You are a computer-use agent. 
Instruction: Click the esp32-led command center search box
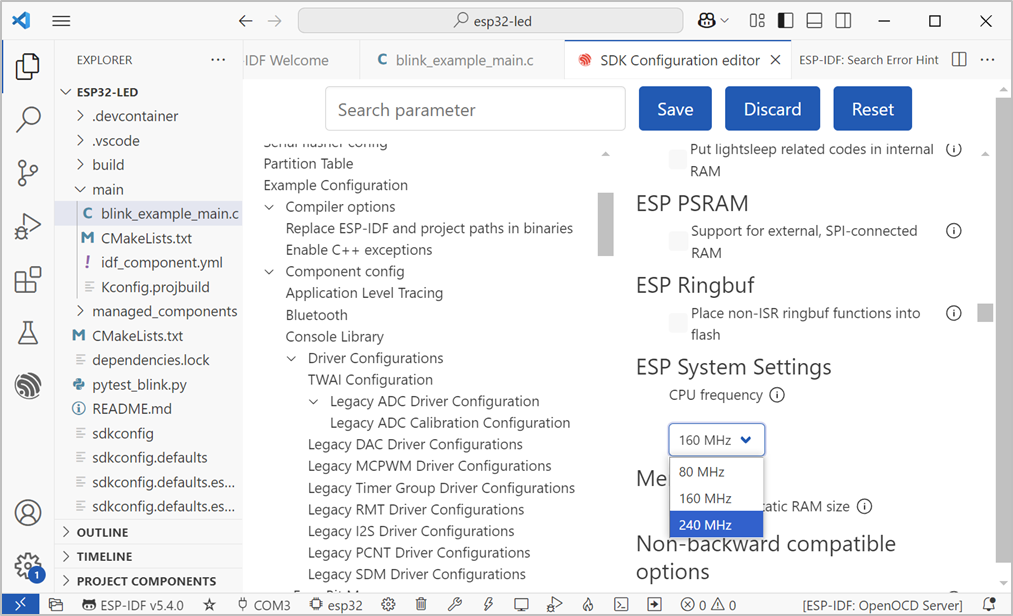(x=490, y=21)
